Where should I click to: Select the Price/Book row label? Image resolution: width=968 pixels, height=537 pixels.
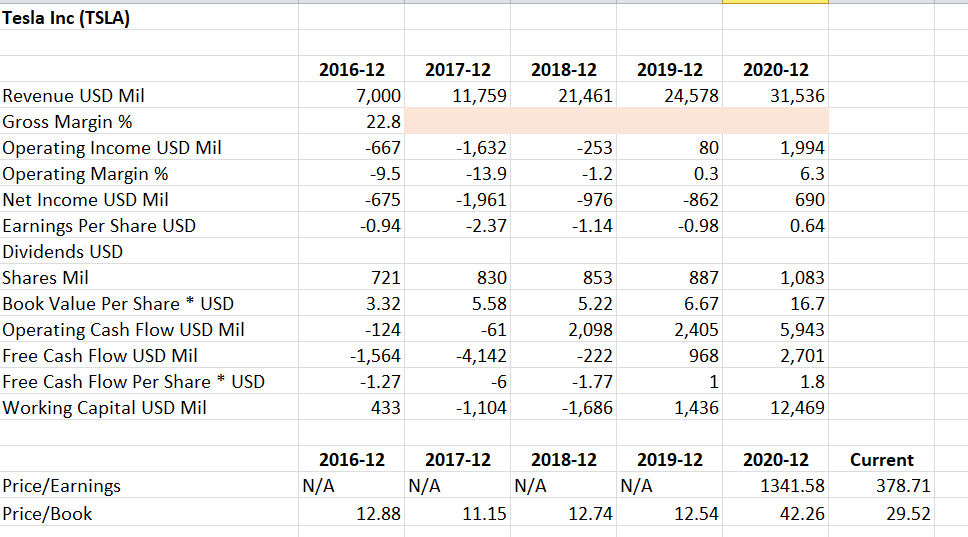coord(47,514)
